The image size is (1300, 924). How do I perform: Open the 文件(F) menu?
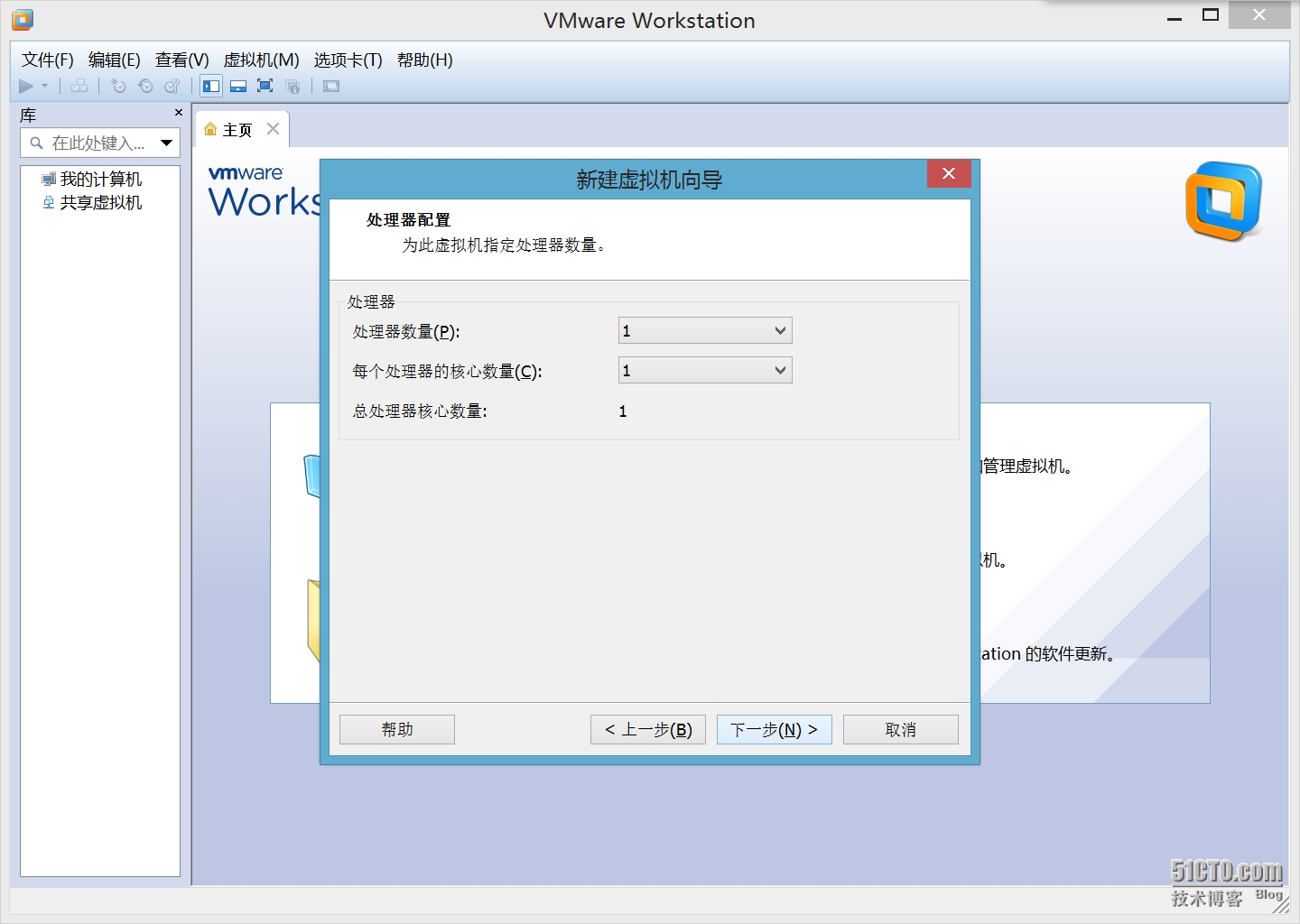48,60
